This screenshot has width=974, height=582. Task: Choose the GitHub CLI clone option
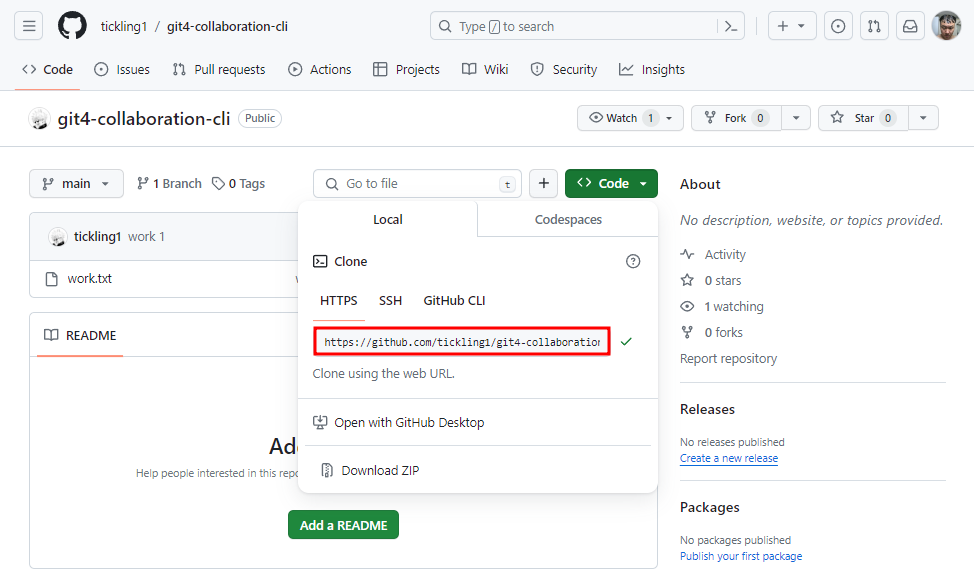[x=454, y=301]
